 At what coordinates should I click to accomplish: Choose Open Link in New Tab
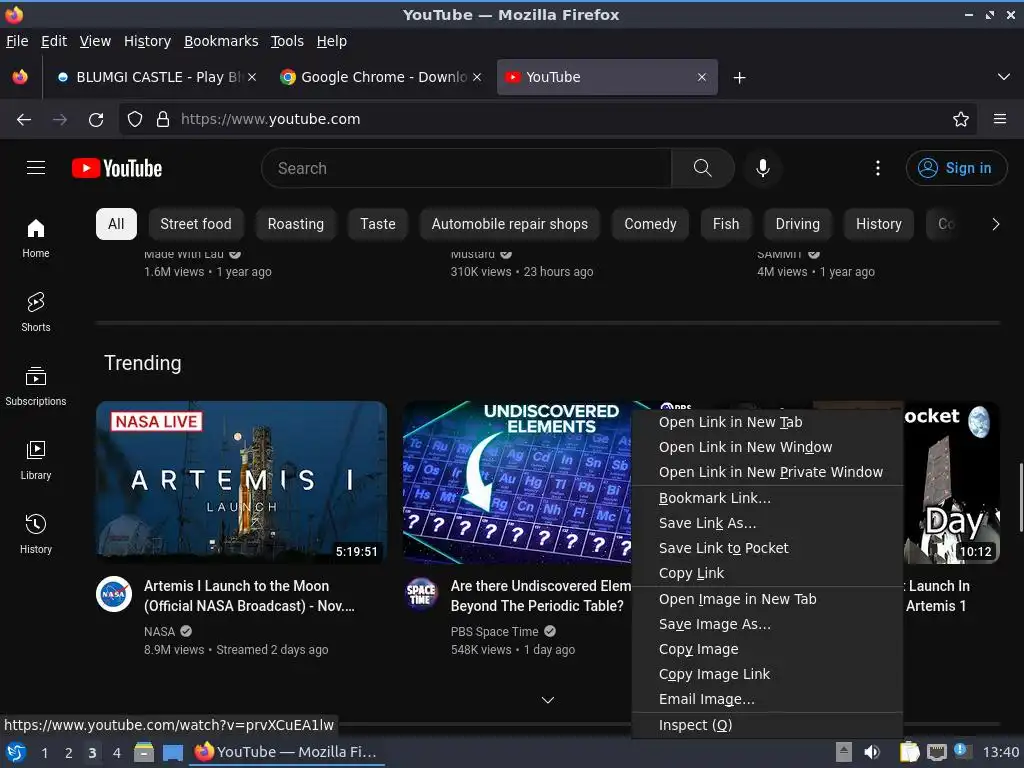point(767,423)
